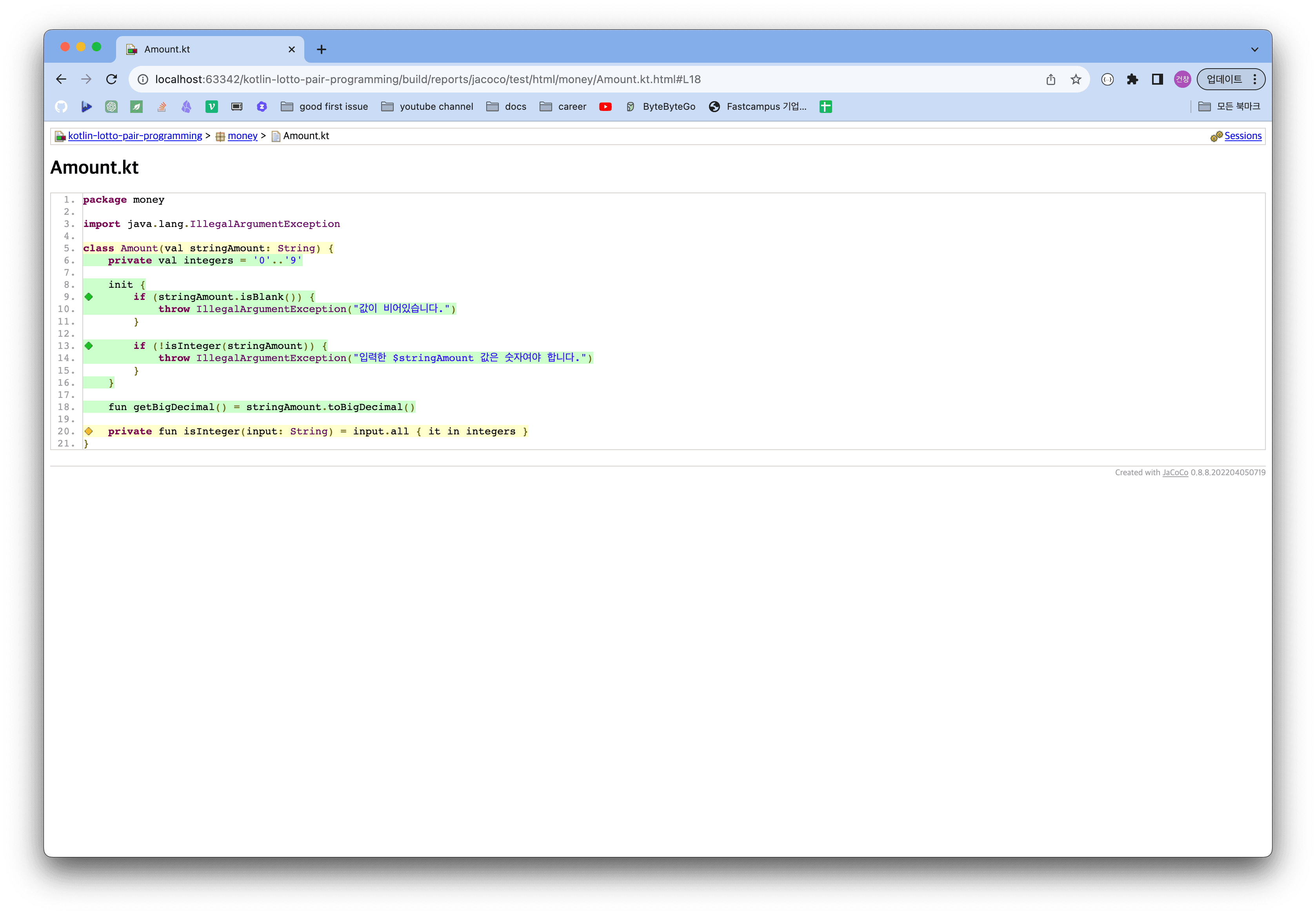This screenshot has height=915, width=1316.
Task: Click the localhost address bar URL
Action: click(x=427, y=79)
